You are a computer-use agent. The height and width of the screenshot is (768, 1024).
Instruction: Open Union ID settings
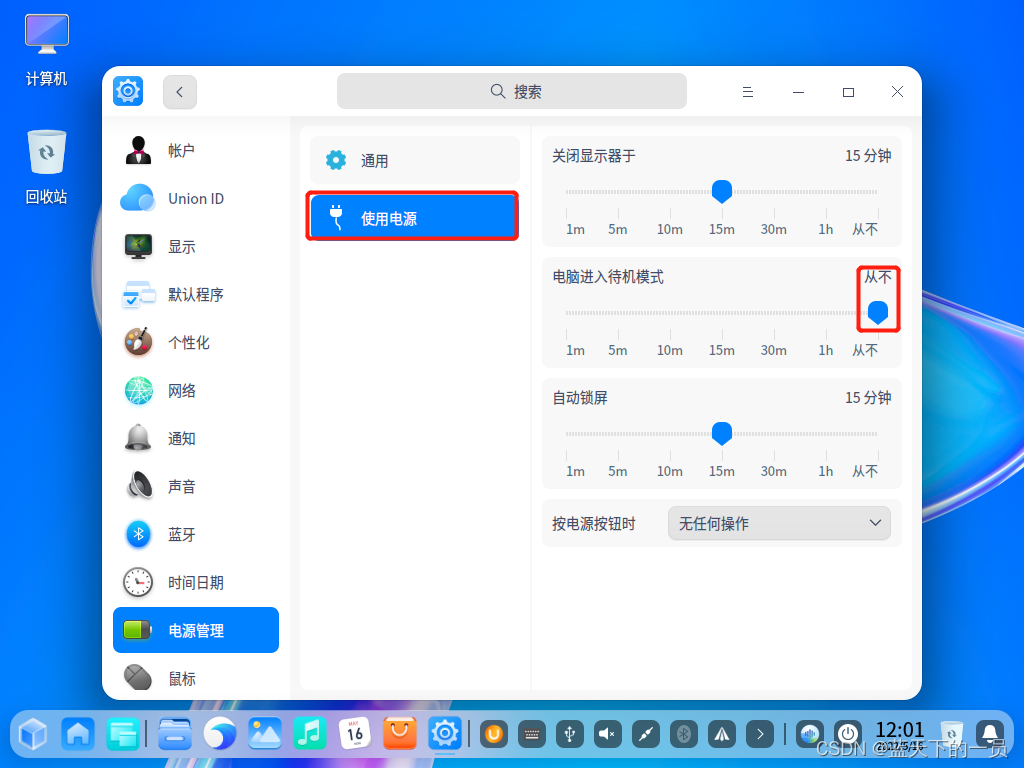pyautogui.click(x=195, y=199)
